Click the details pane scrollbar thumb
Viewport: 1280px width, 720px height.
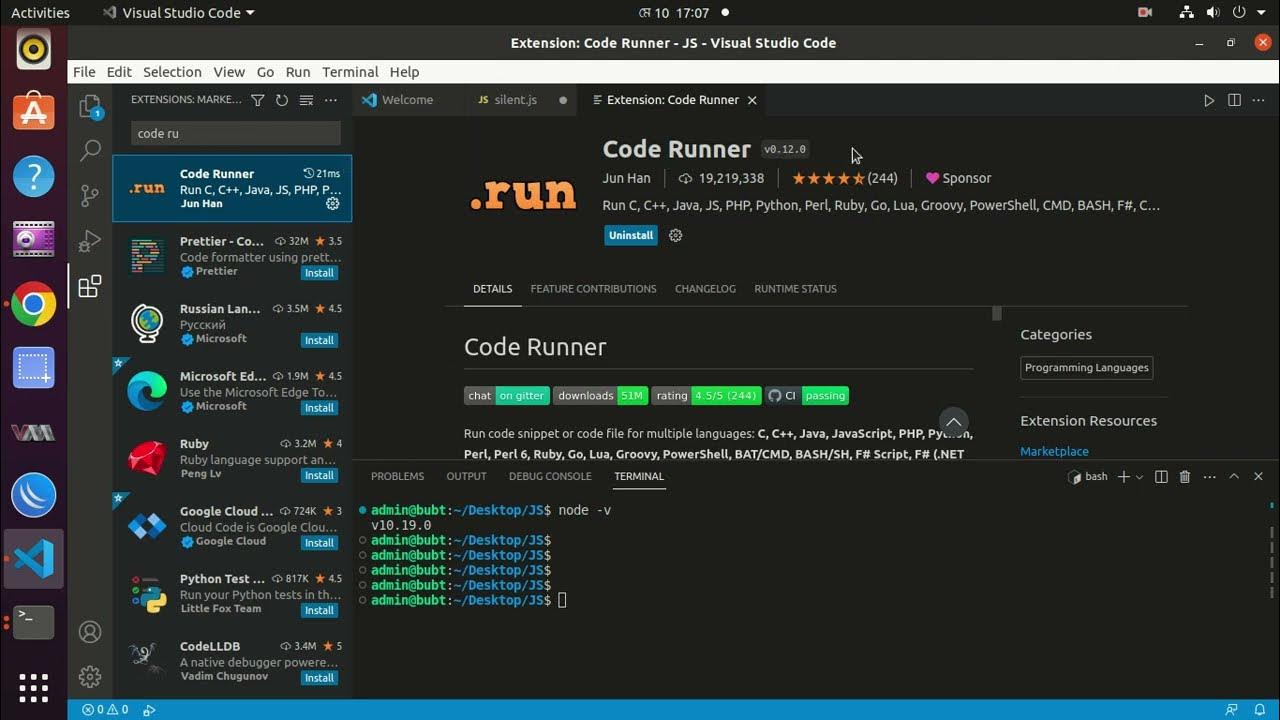pyautogui.click(x=996, y=314)
